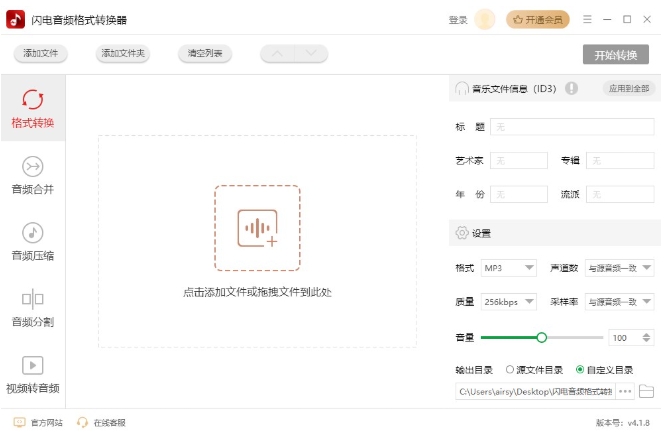Open the 音频分割 audio split tool
The height and width of the screenshot is (440, 669).
[33, 307]
